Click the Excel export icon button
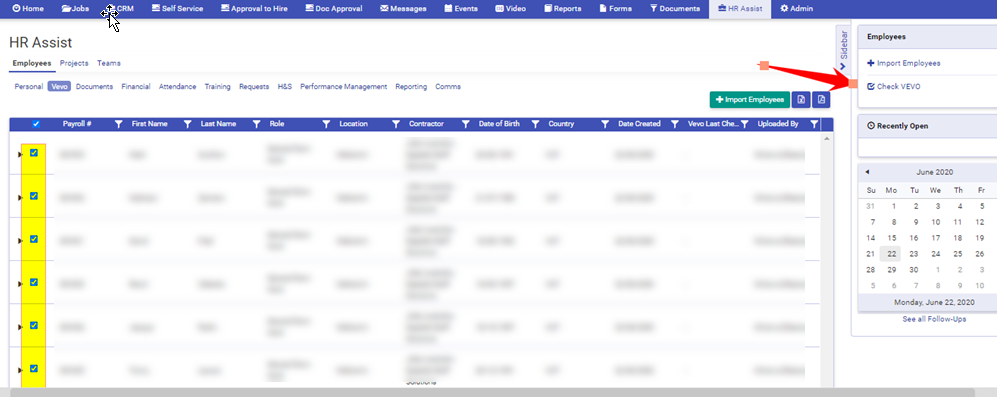 (x=801, y=99)
